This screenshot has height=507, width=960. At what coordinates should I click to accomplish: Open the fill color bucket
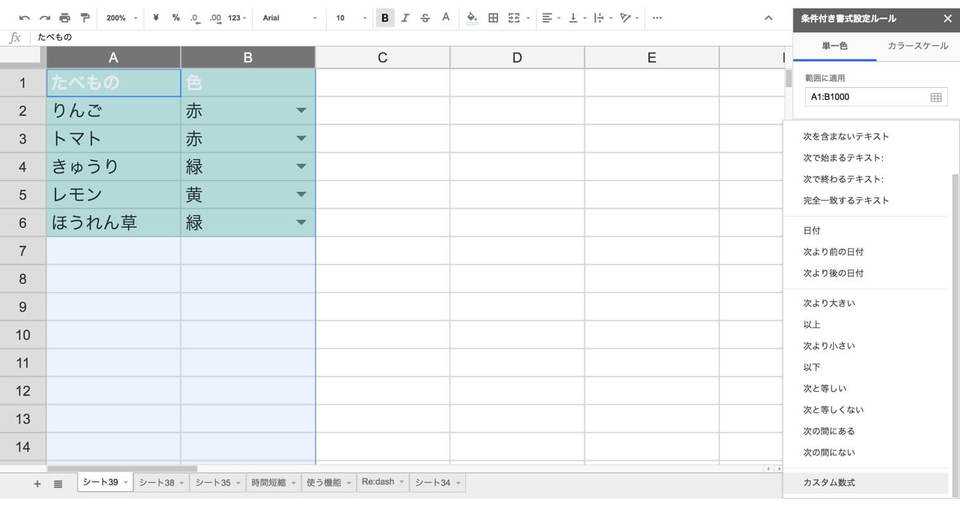coord(472,18)
